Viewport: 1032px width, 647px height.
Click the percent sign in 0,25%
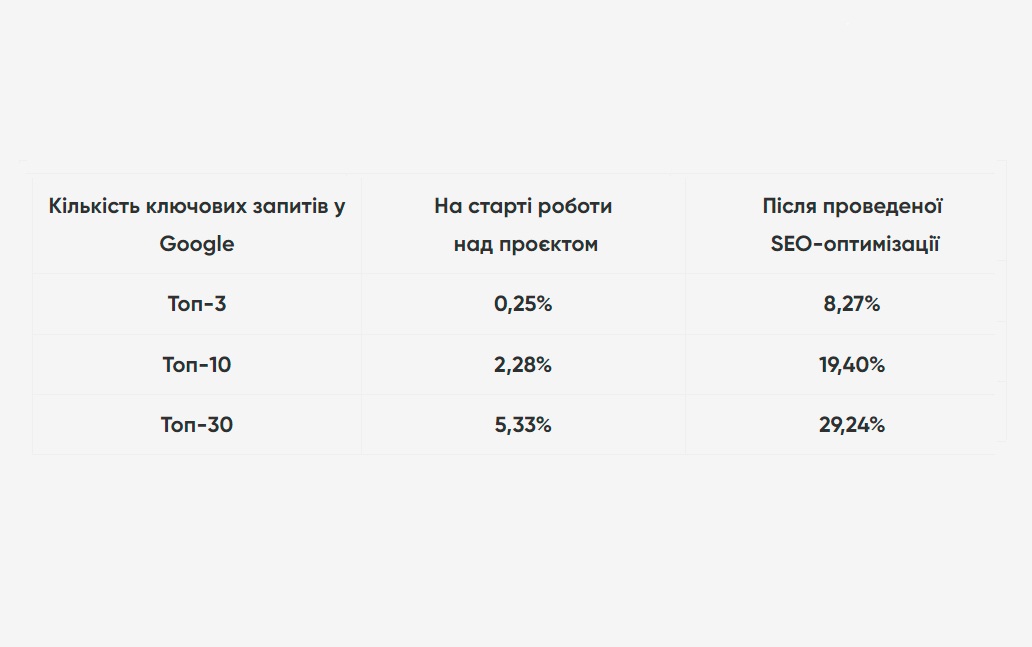(544, 303)
